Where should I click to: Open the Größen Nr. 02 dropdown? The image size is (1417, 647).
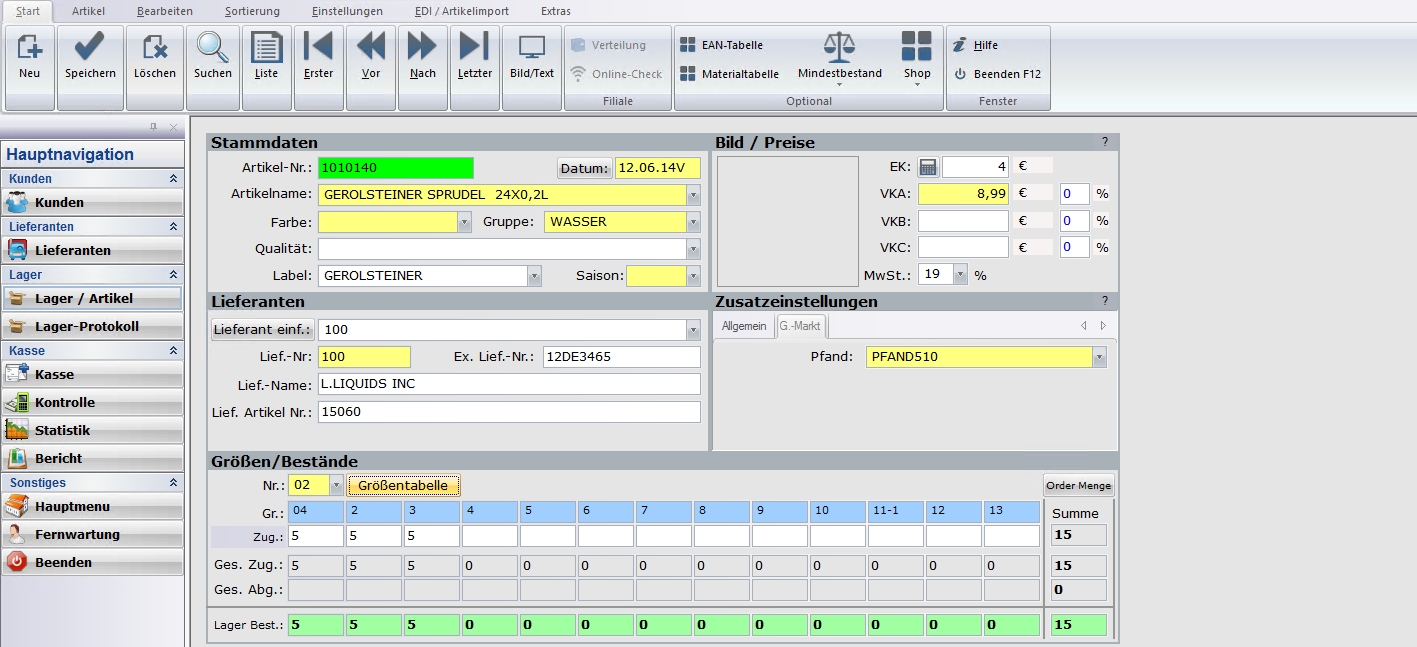click(x=336, y=486)
